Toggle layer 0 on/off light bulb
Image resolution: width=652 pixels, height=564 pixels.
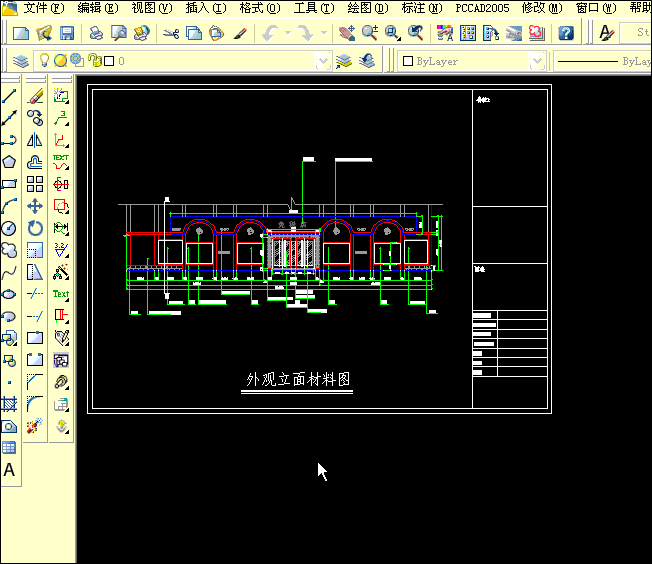click(44, 61)
